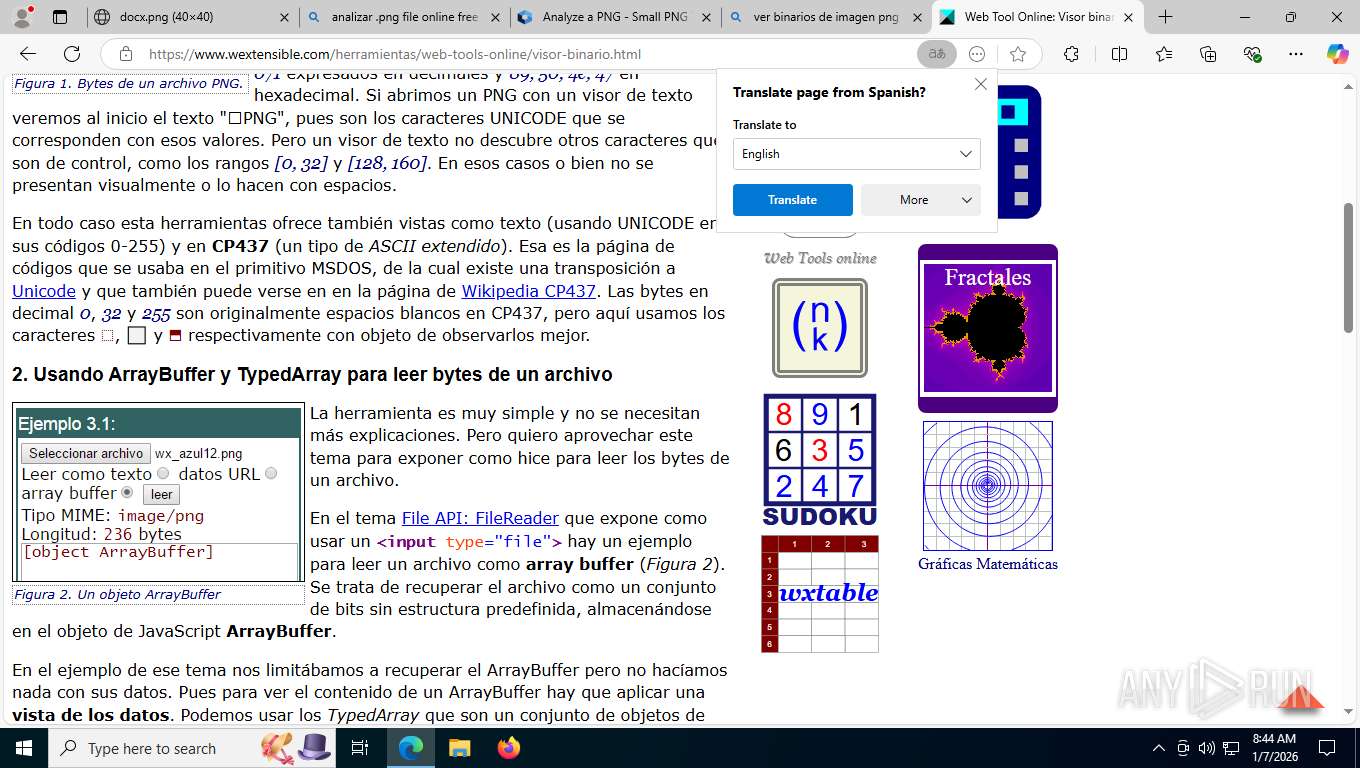Select 'Leer como texto' radio button
This screenshot has width=1360, height=768.
[x=163, y=473]
